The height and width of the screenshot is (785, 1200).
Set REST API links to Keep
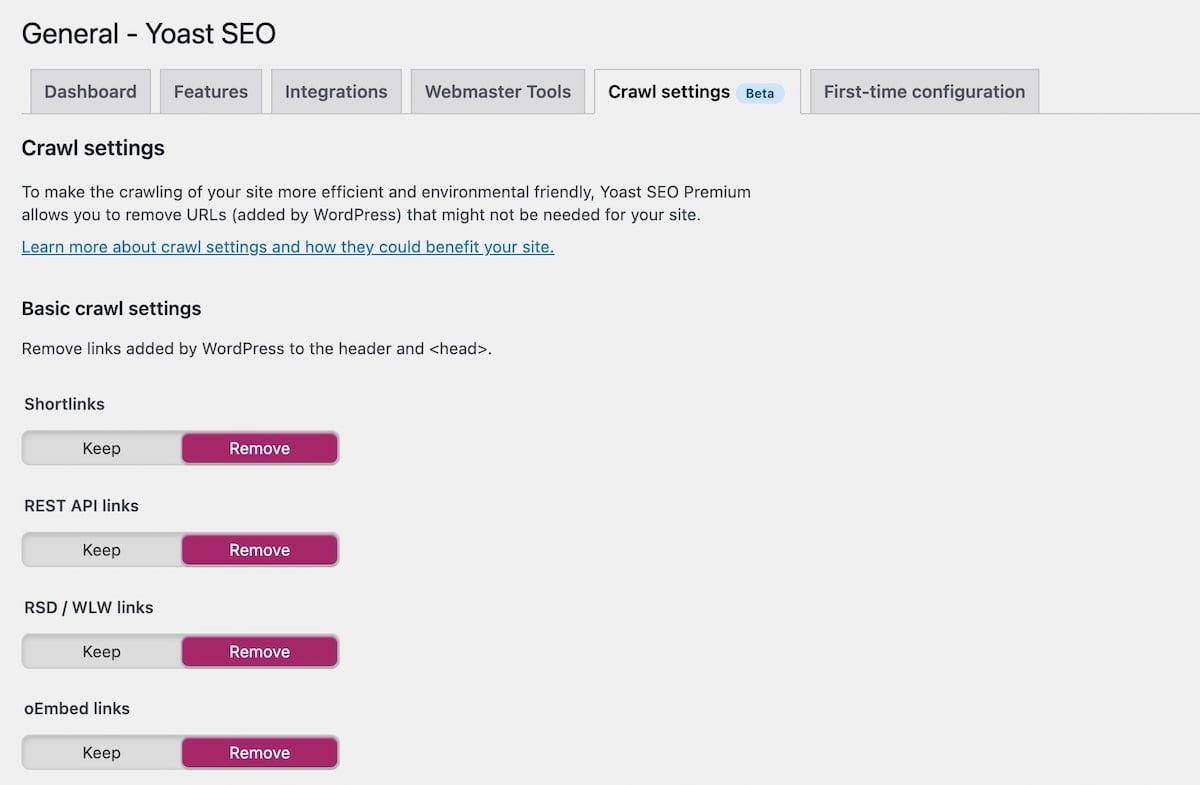pos(101,550)
